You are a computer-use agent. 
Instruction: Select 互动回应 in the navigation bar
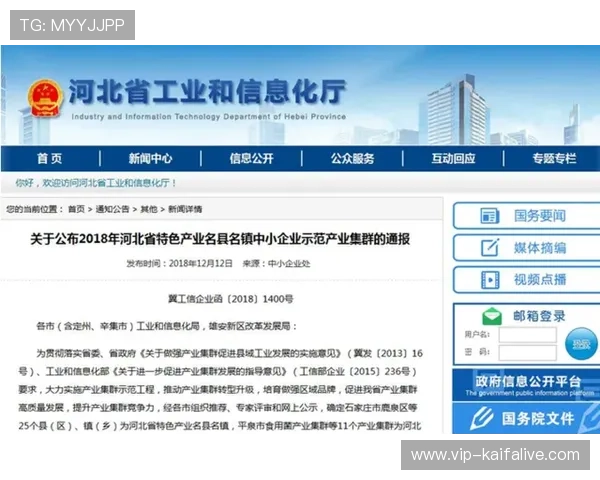[453, 158]
